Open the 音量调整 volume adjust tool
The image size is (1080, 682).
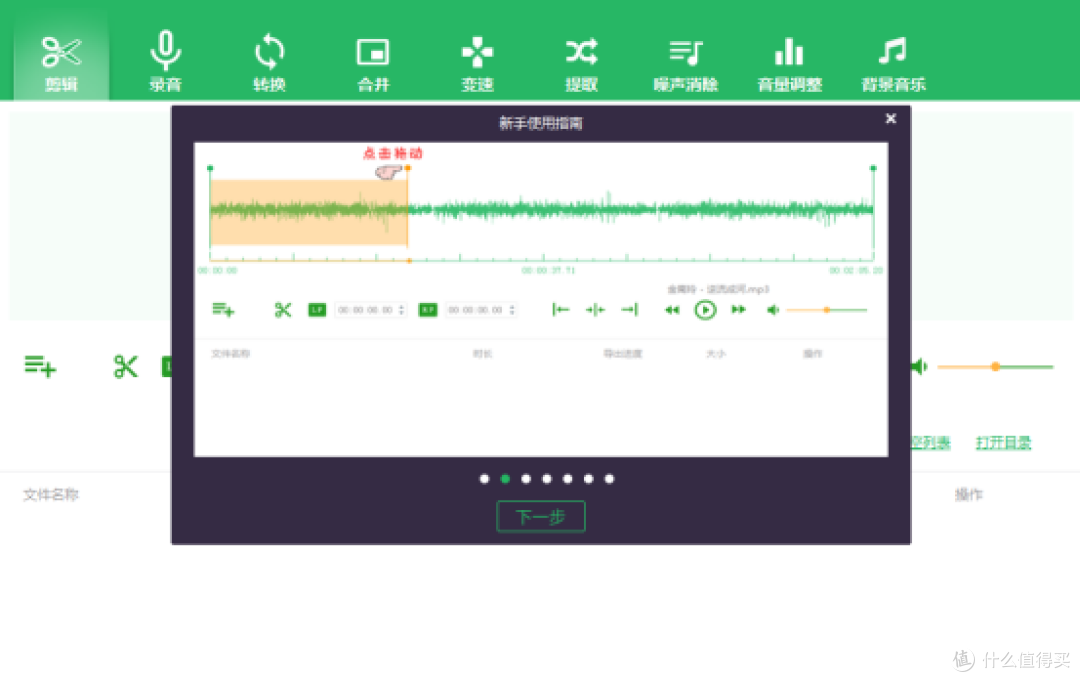pos(789,63)
